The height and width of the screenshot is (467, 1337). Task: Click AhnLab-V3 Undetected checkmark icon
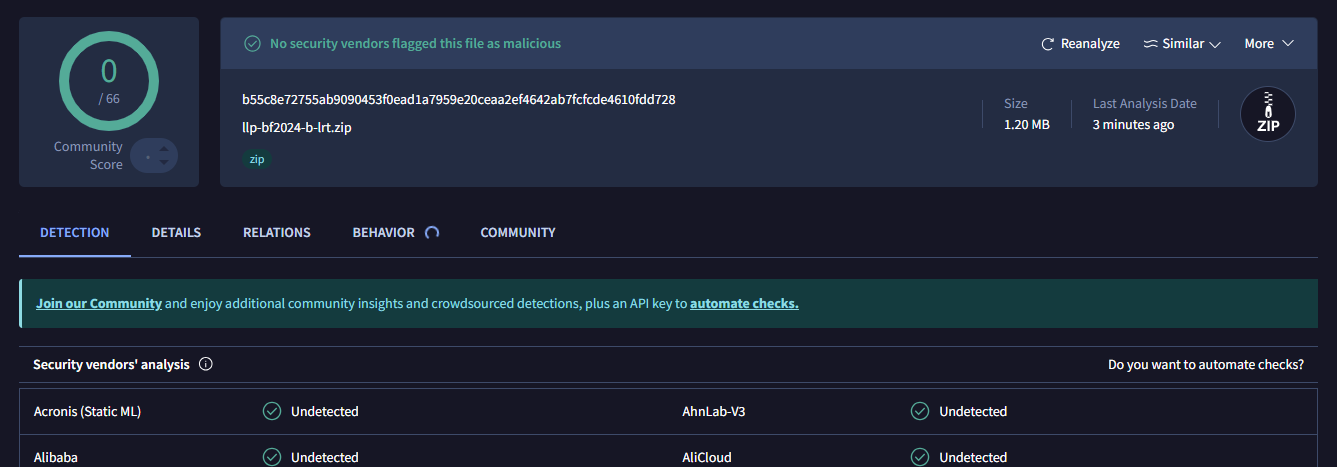pyautogui.click(x=920, y=411)
